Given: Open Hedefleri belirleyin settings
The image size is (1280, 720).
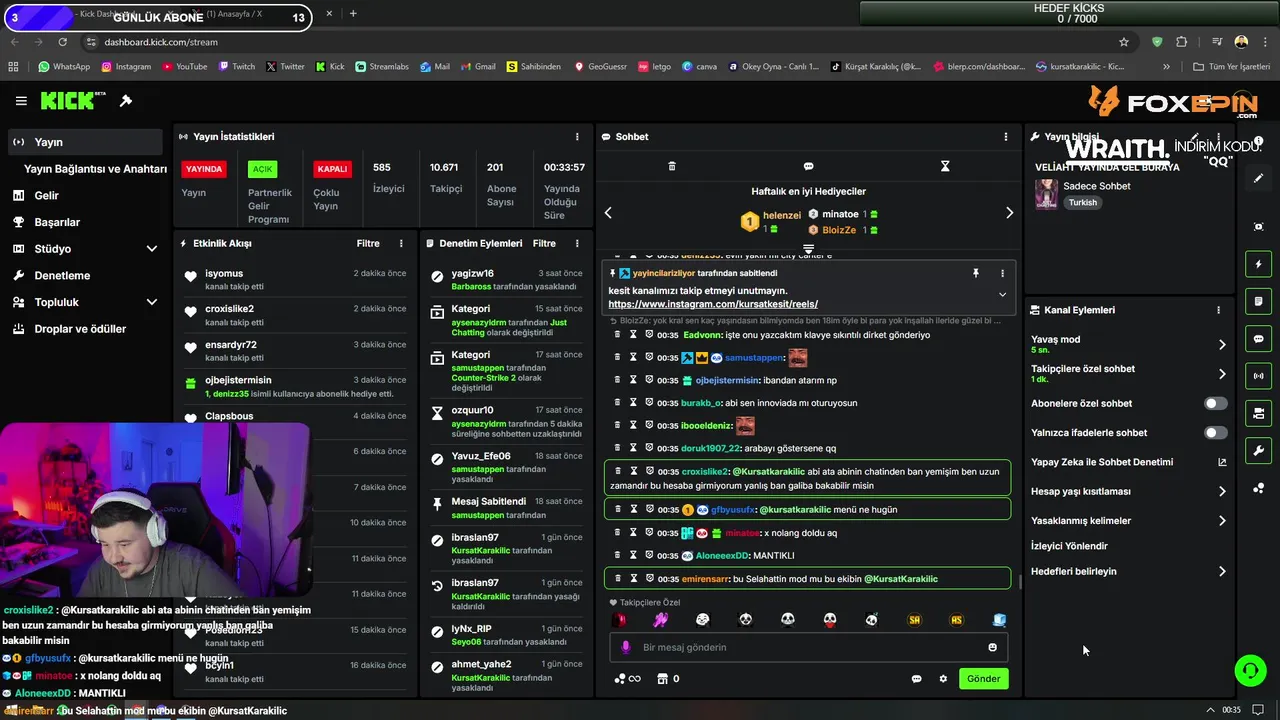Looking at the screenshot, I should 1129,572.
